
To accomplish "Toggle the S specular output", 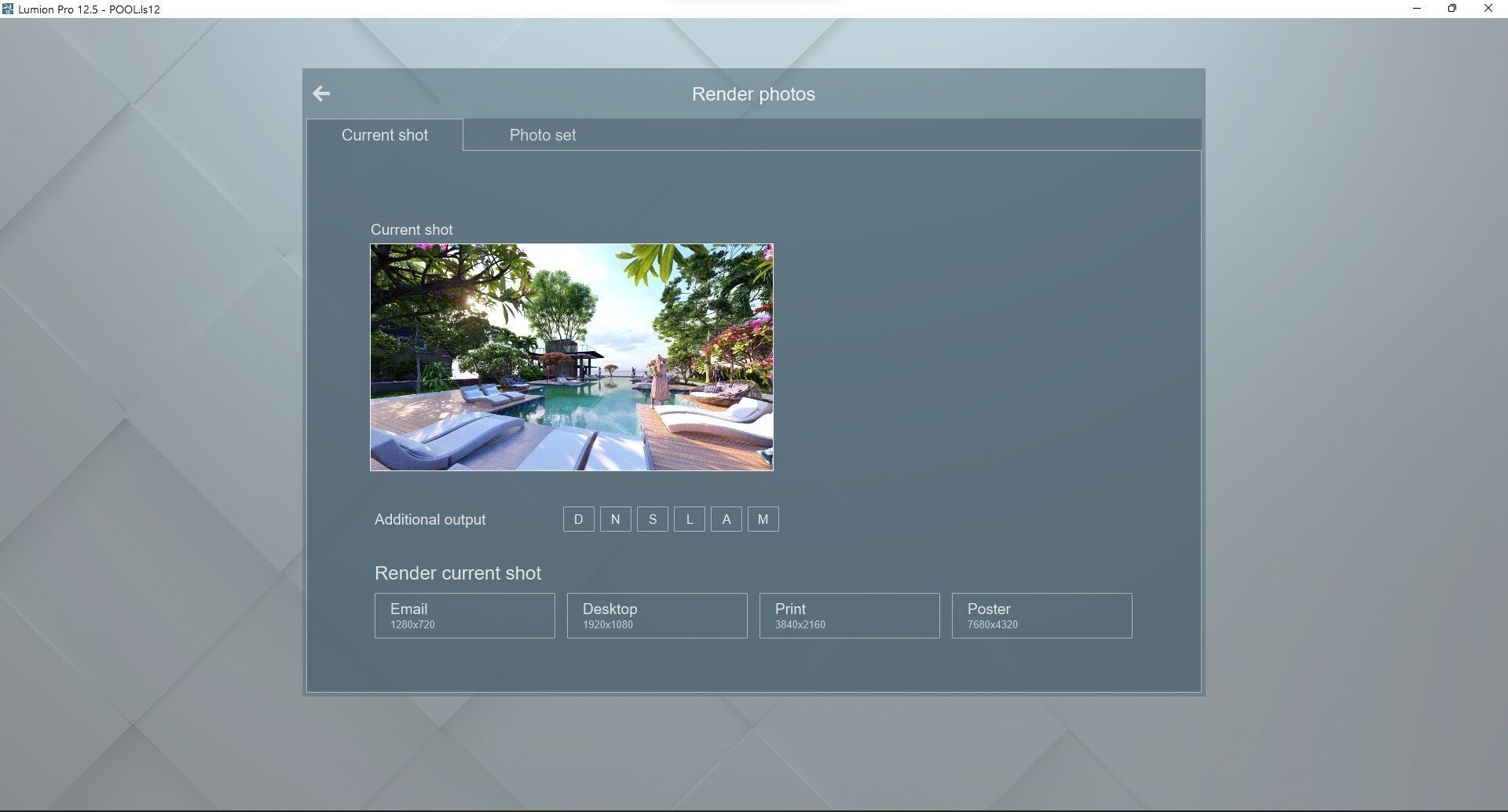I will (x=653, y=519).
